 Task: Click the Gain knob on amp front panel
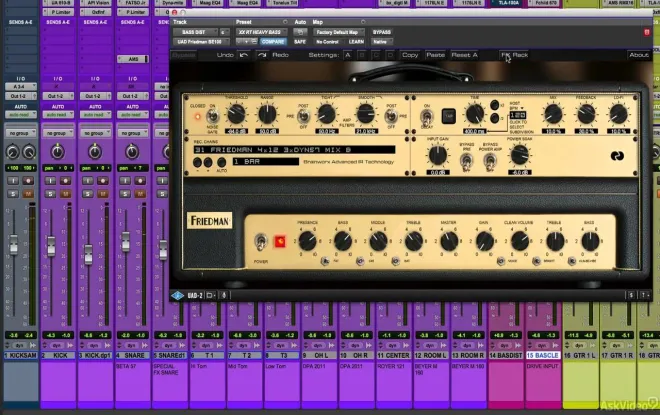click(x=484, y=242)
